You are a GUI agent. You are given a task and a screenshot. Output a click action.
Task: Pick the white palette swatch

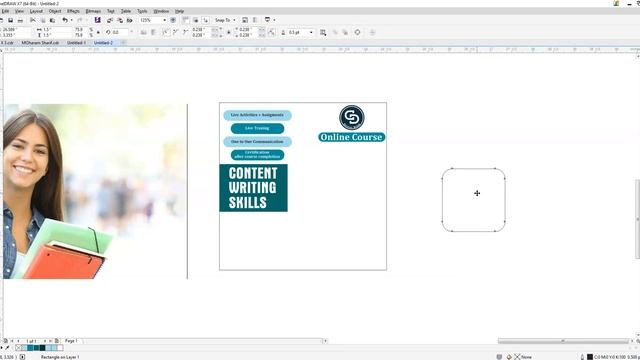(60, 348)
